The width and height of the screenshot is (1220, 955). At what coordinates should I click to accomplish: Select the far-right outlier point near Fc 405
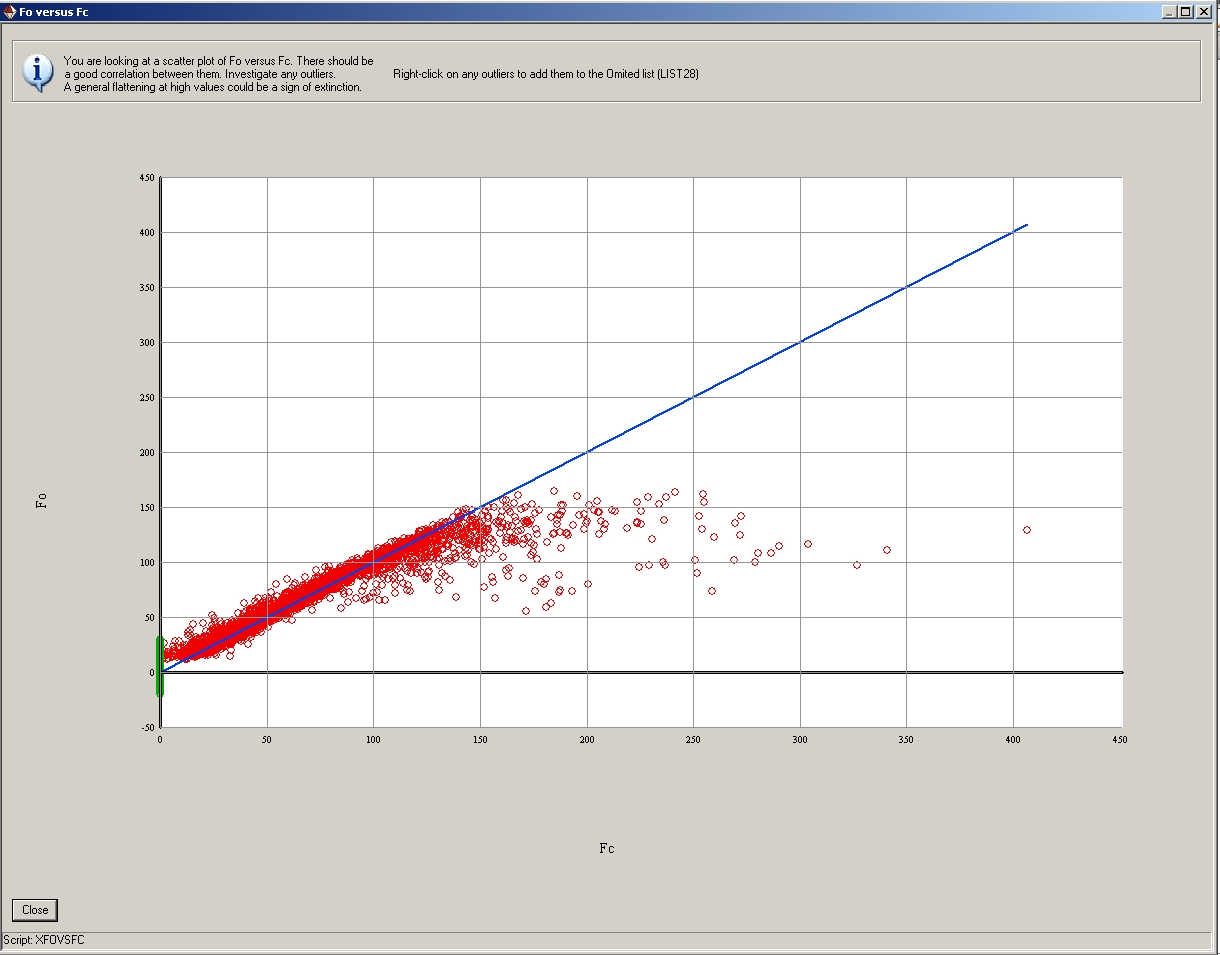pos(1026,530)
